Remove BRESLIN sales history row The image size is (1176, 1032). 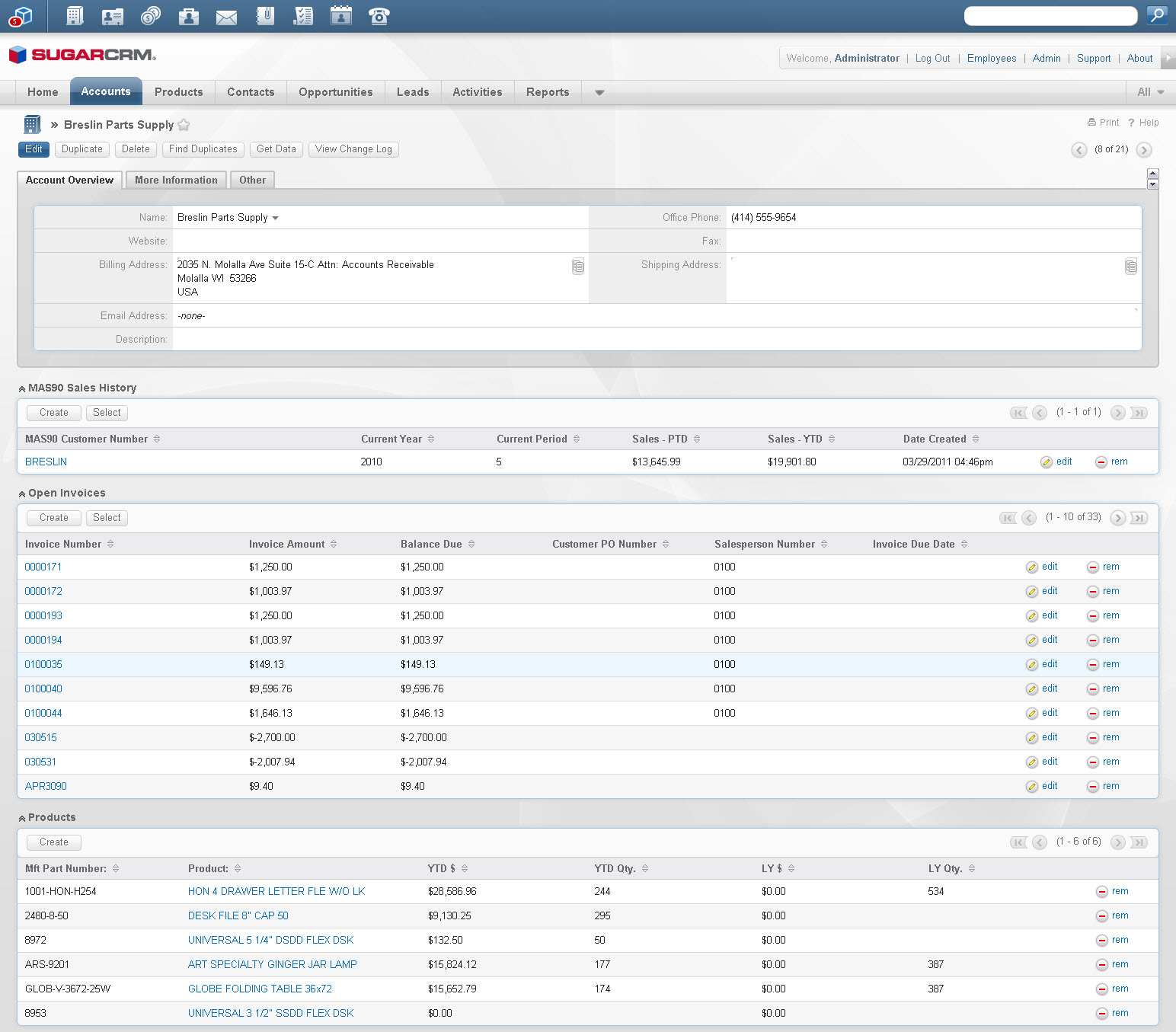click(1111, 462)
